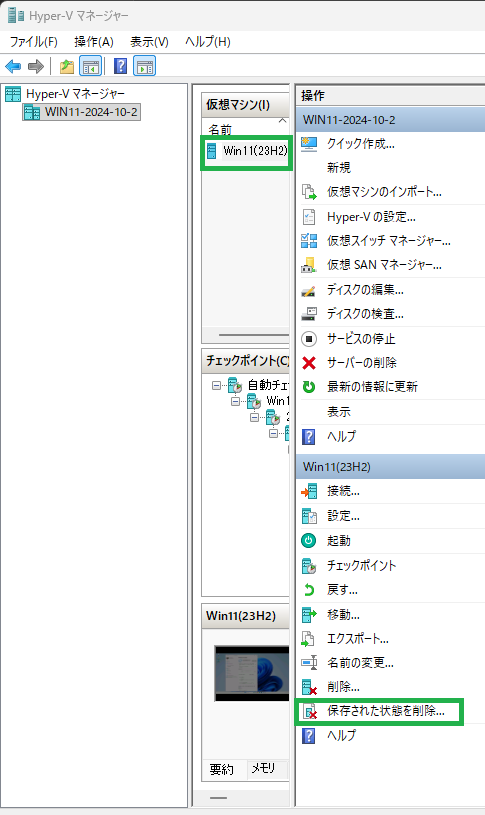Click ディスクの編集 pencil icon
485x815 pixels.
309,290
